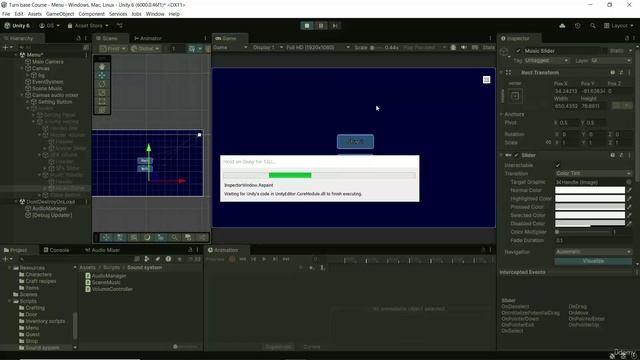Open the Layer dropdown
The image size is (640, 360).
pos(611,60)
